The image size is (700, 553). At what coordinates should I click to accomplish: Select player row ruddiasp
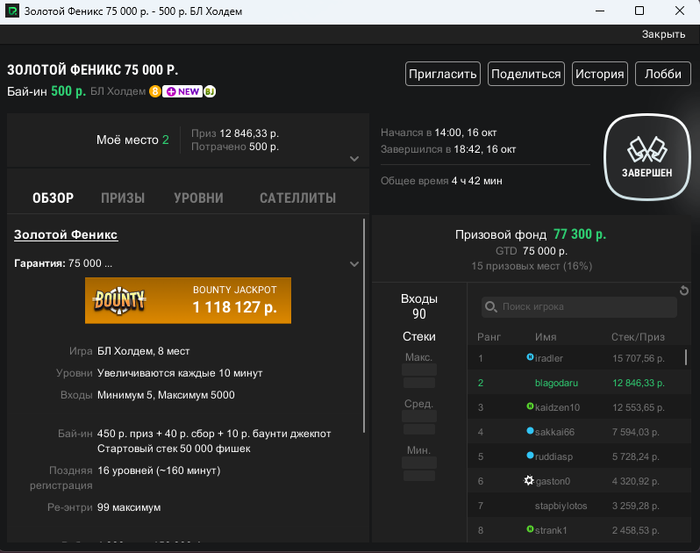(x=579, y=456)
